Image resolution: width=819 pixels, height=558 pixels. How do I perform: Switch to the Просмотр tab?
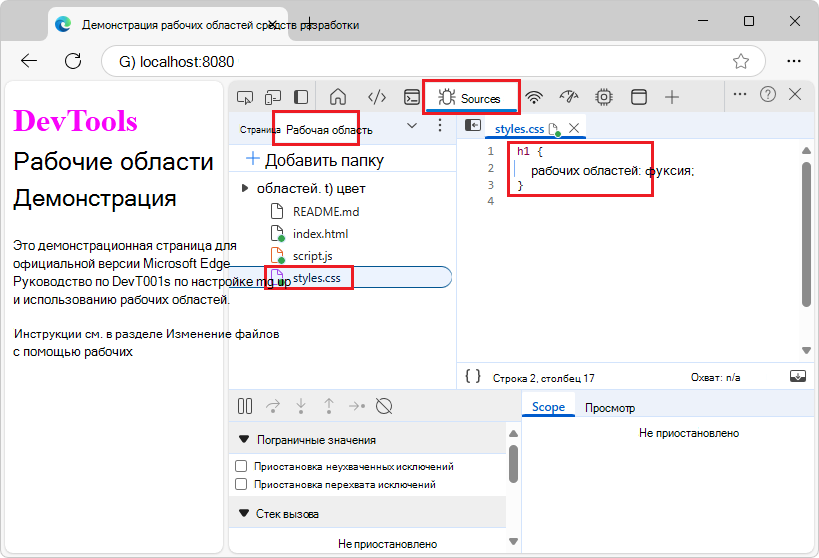tap(610, 408)
